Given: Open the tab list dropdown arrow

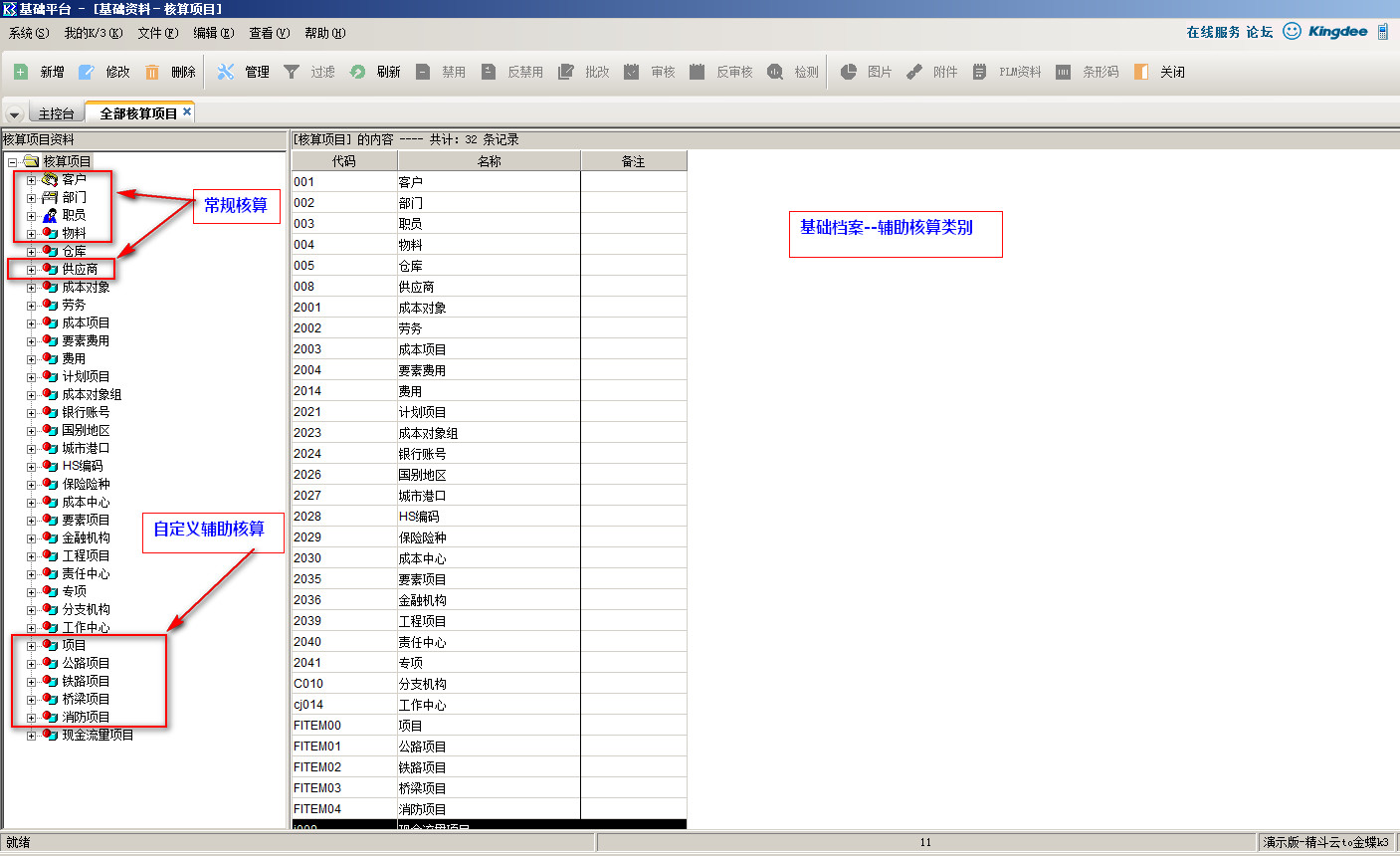Looking at the screenshot, I should coord(14,114).
